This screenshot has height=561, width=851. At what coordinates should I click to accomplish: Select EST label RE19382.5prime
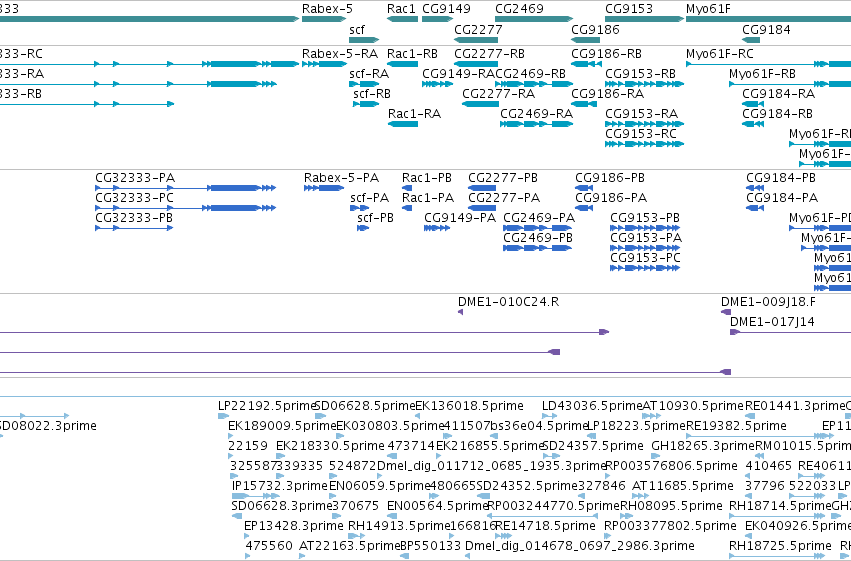[736, 426]
